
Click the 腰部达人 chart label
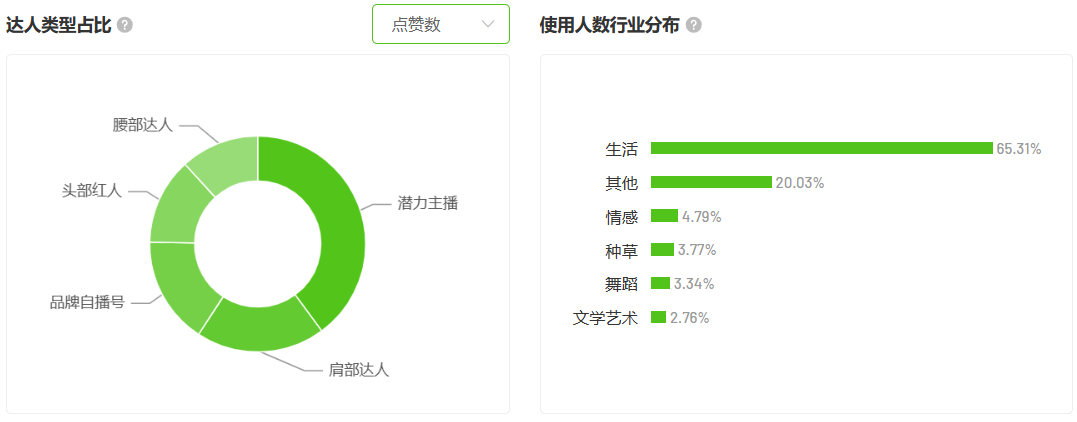pos(143,125)
